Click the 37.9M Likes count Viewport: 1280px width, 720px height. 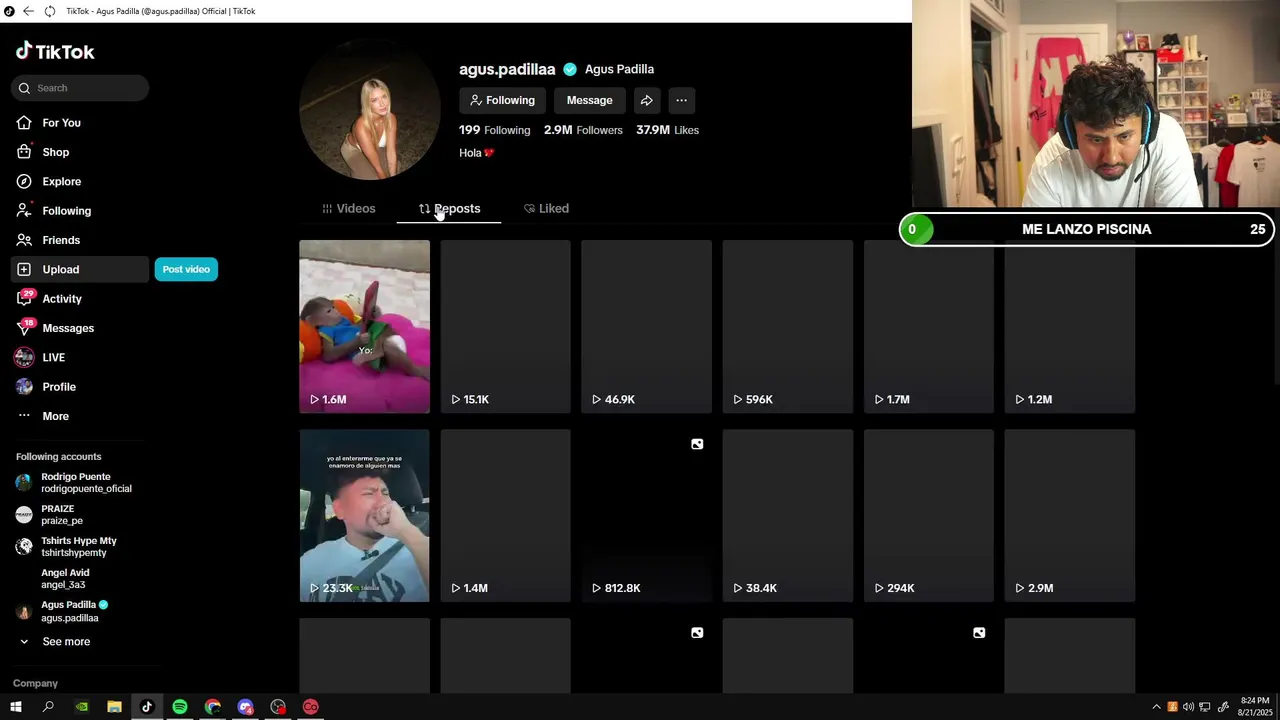[667, 130]
